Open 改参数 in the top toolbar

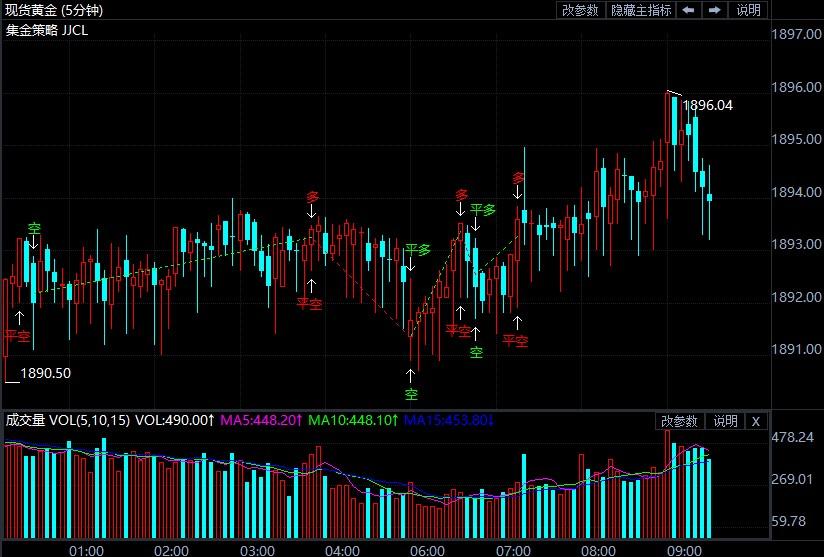pyautogui.click(x=580, y=10)
